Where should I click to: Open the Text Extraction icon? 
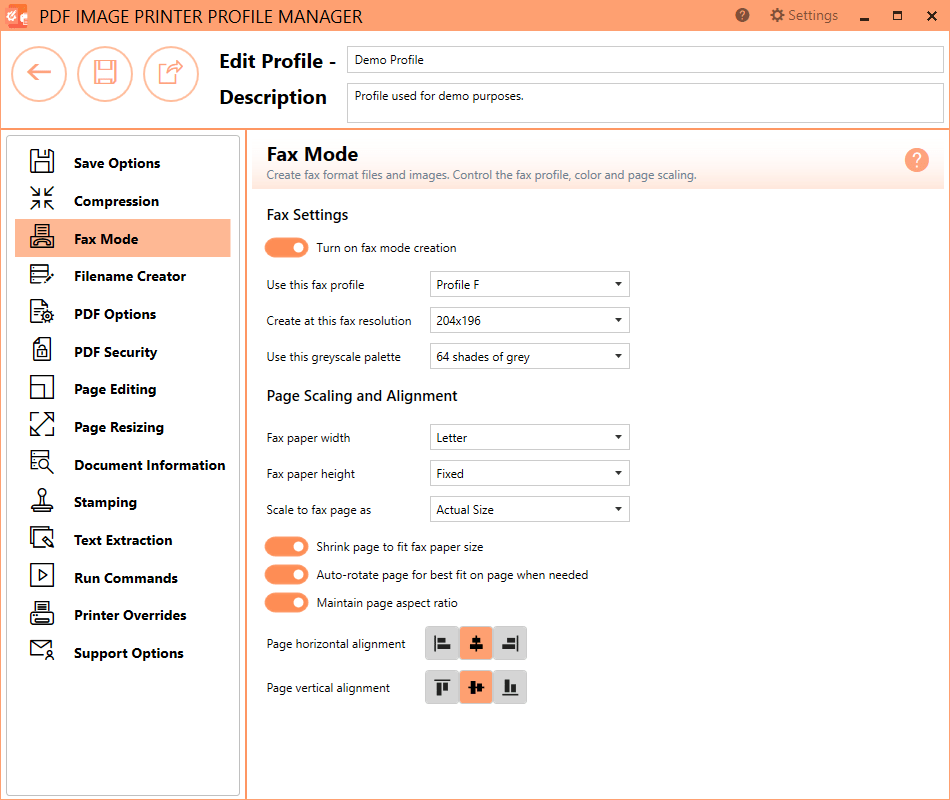pyautogui.click(x=40, y=539)
